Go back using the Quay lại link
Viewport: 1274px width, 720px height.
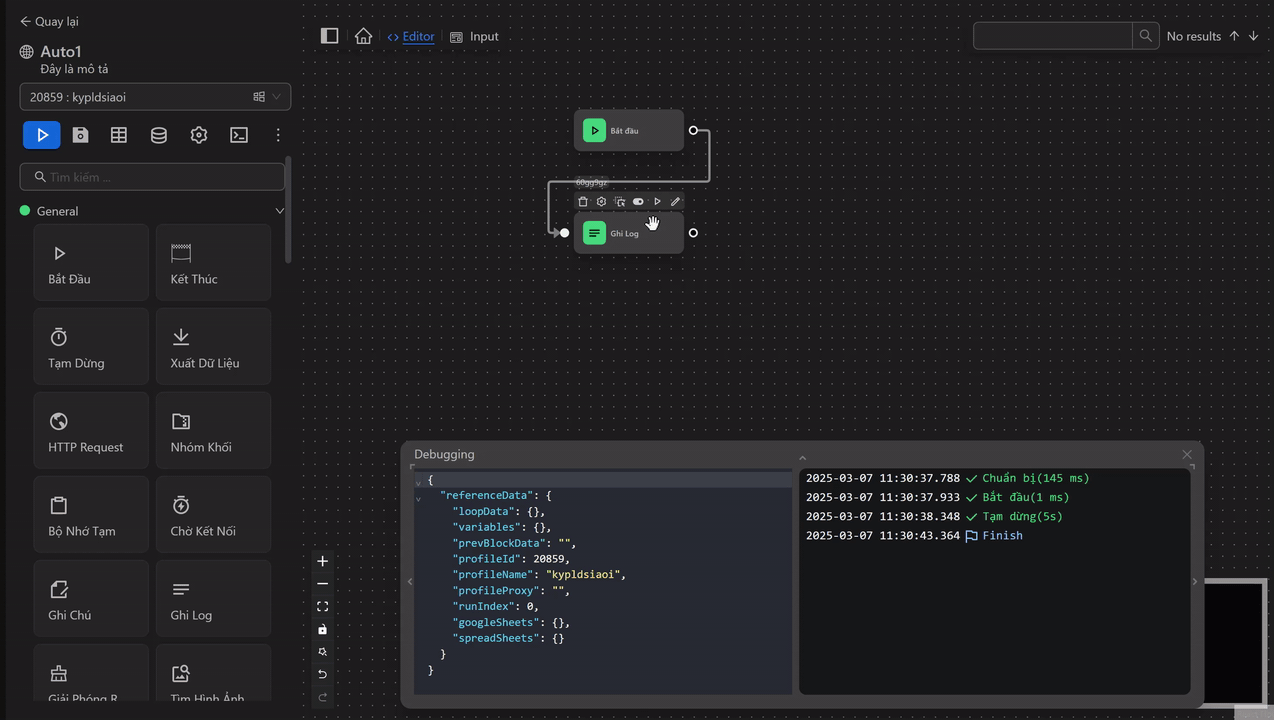point(47,21)
